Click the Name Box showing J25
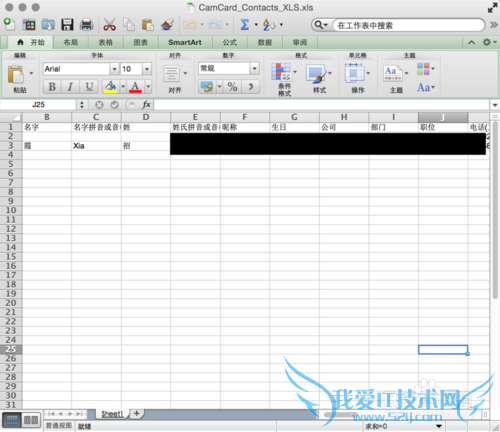500x432 pixels. coord(38,105)
